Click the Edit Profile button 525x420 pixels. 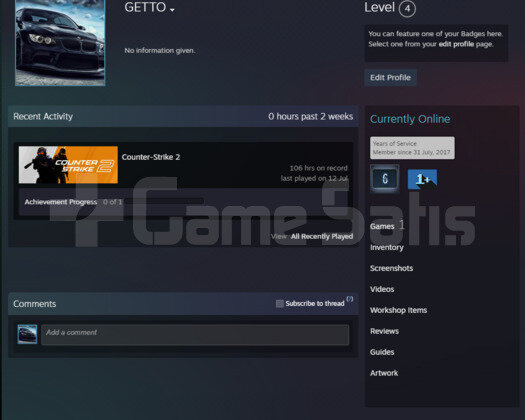click(x=390, y=78)
